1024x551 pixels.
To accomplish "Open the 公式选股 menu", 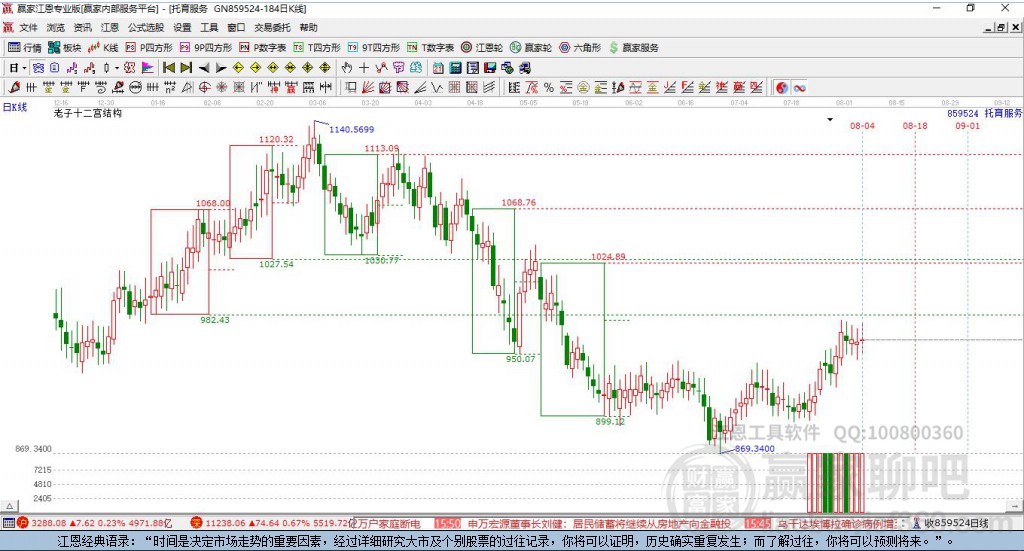I will pyautogui.click(x=146, y=27).
